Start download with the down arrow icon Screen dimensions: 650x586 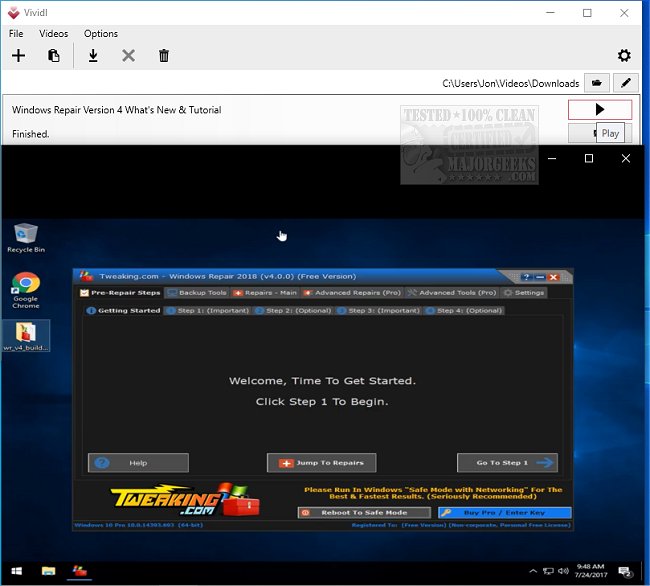point(93,56)
